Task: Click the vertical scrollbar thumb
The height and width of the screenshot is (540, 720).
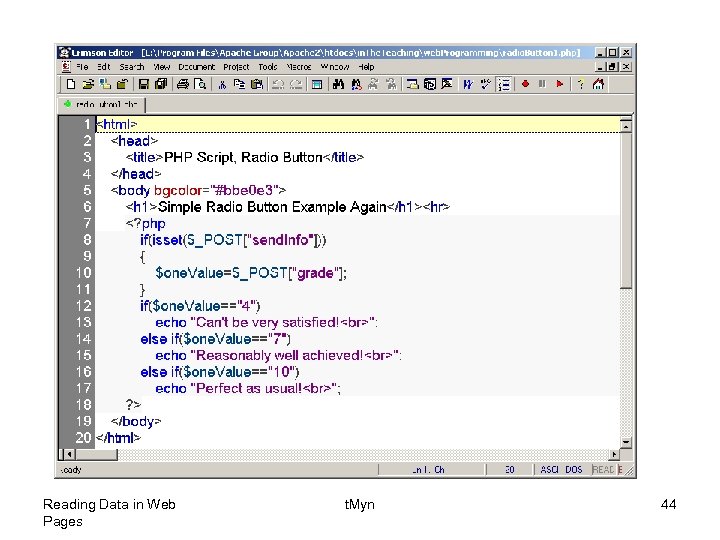Action: (625, 210)
